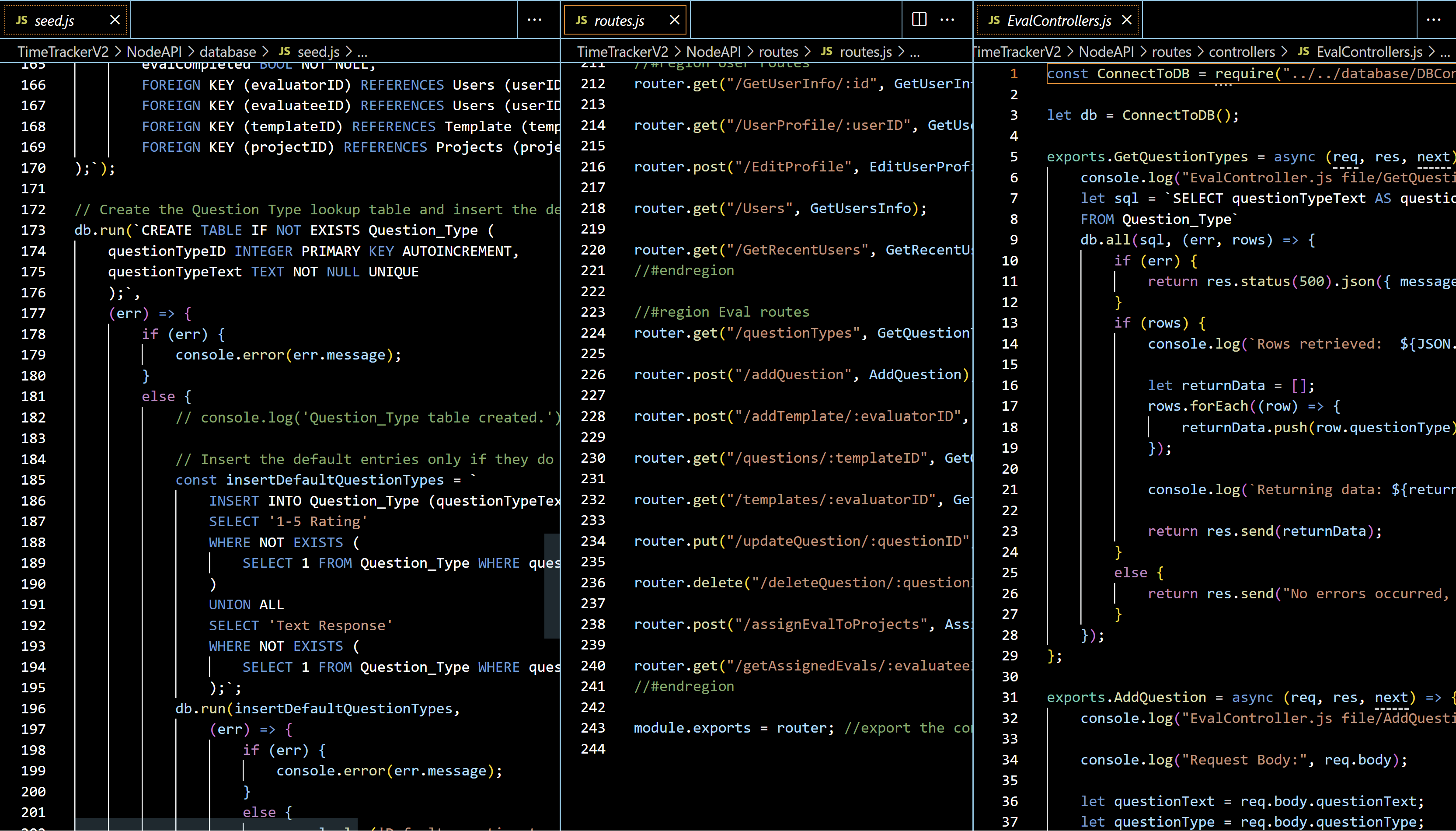The image size is (1456, 831).
Task: Click 'SELECT 'Text Response'' line in seed.js
Action: [x=301, y=625]
